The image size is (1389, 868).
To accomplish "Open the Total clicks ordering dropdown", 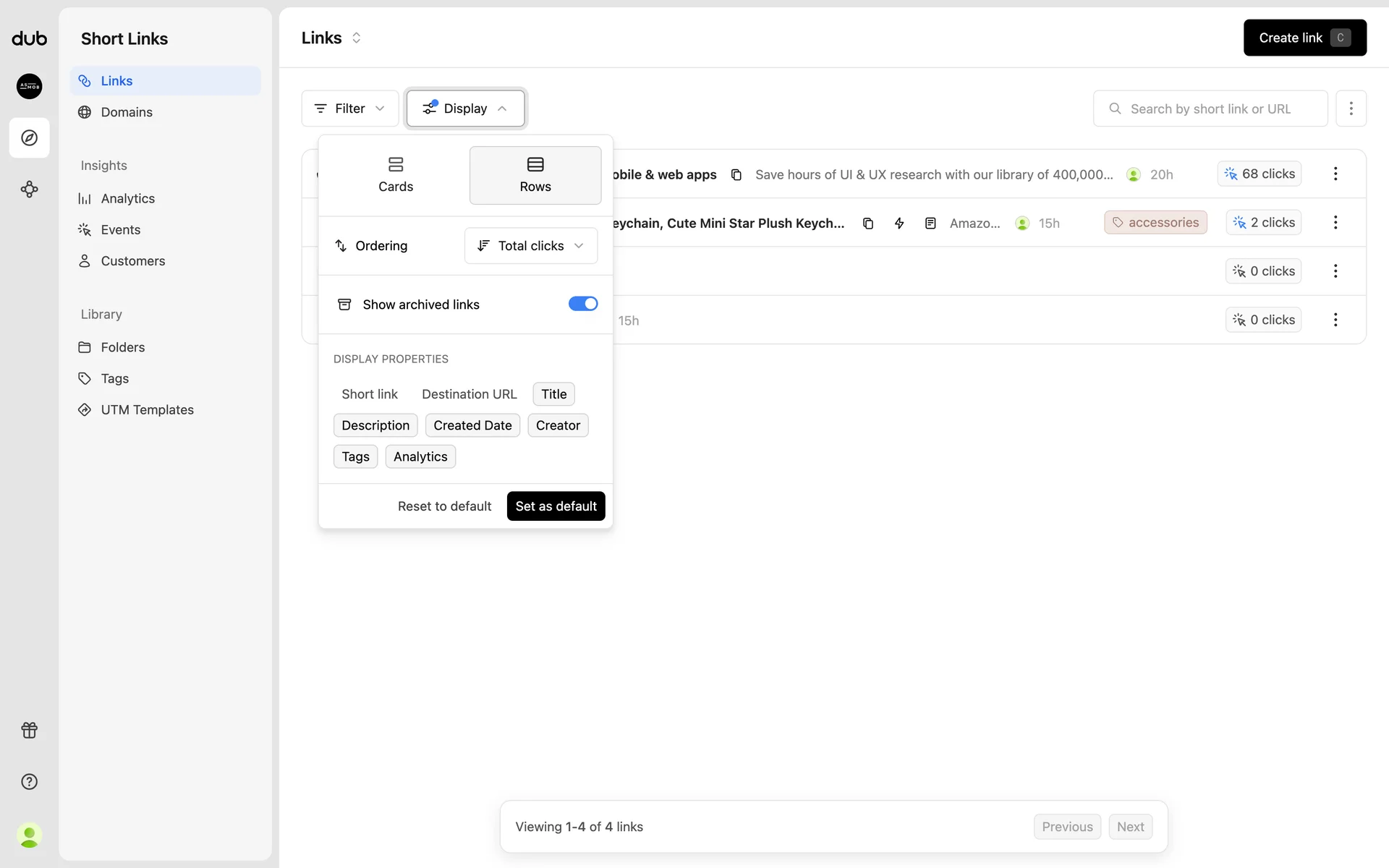I will tap(530, 246).
